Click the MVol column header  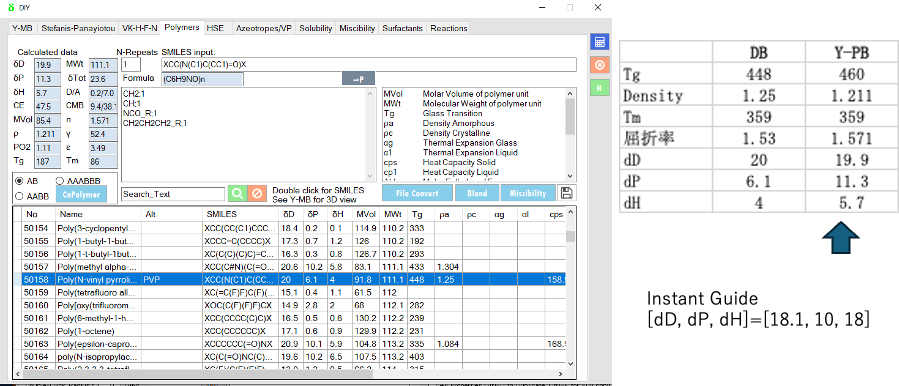(x=366, y=214)
